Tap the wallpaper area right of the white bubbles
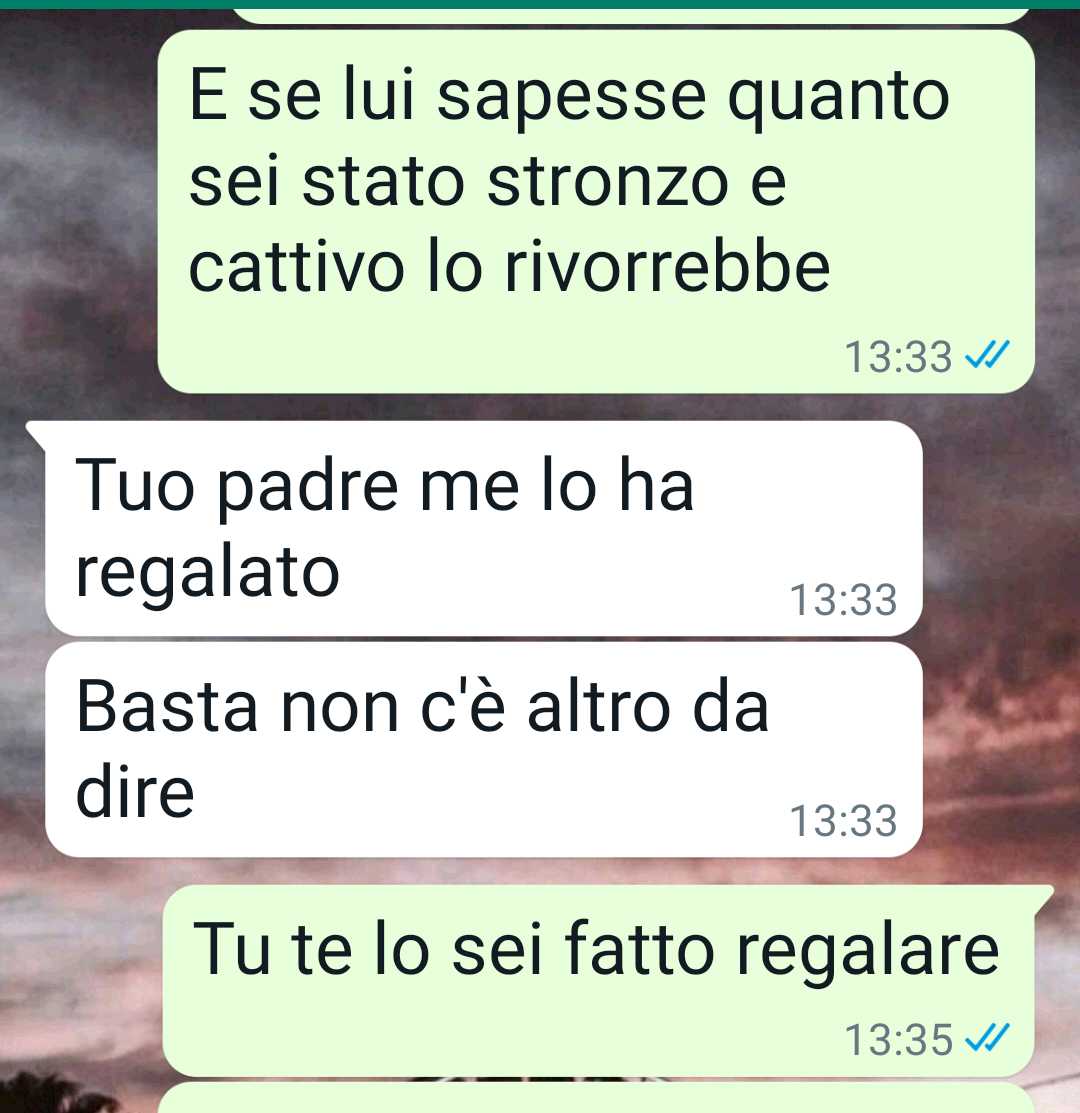Viewport: 1080px width, 1113px height. [1001, 639]
